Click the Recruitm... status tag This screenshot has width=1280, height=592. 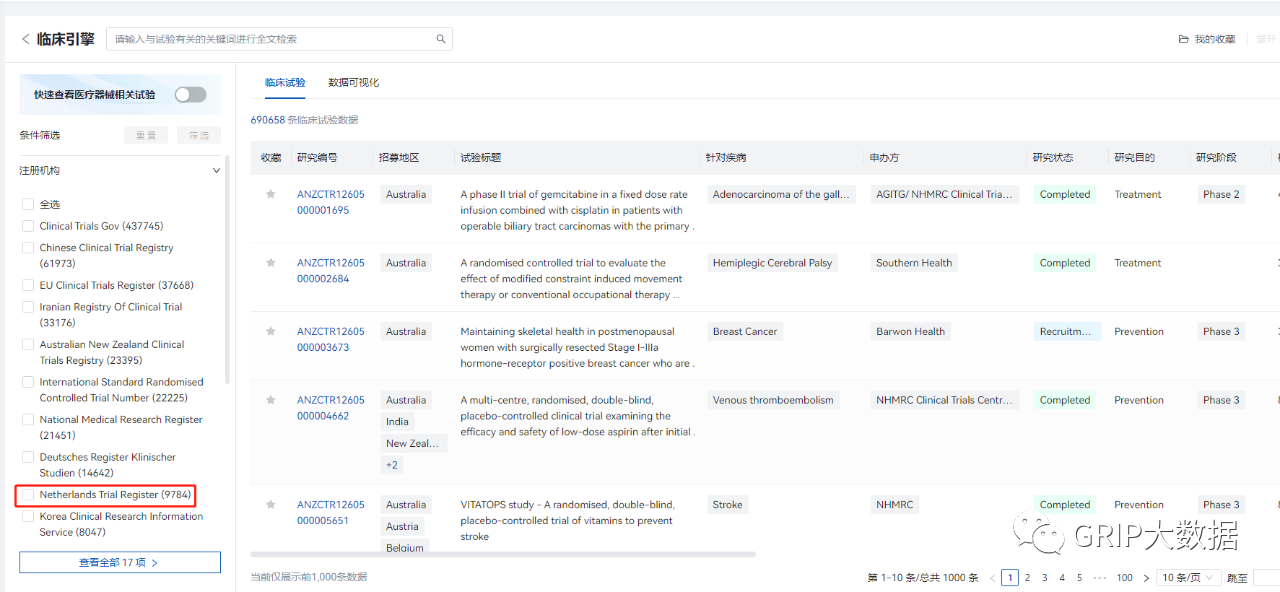1067,331
